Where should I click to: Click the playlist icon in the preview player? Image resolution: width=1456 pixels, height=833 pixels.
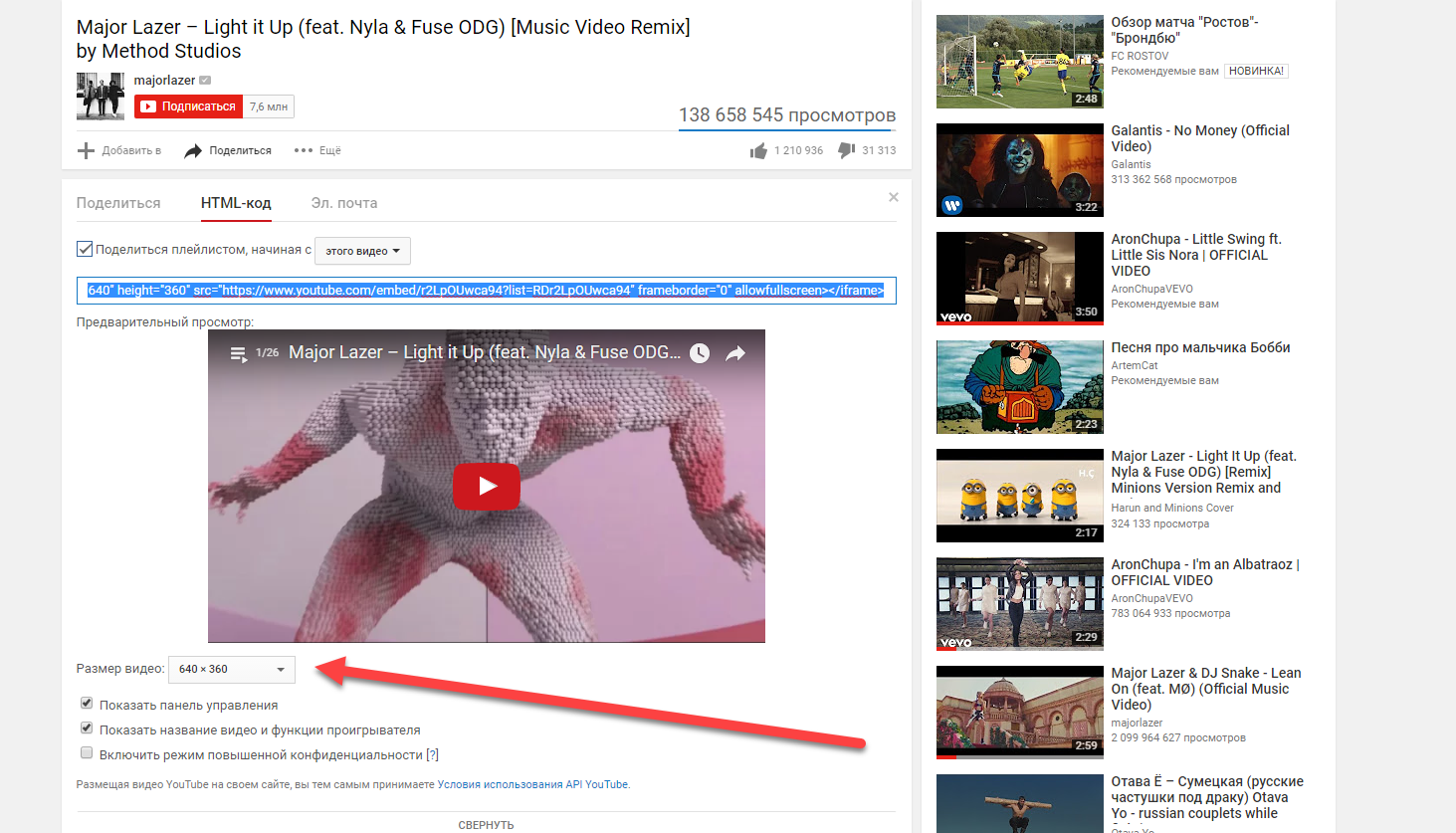click(239, 353)
